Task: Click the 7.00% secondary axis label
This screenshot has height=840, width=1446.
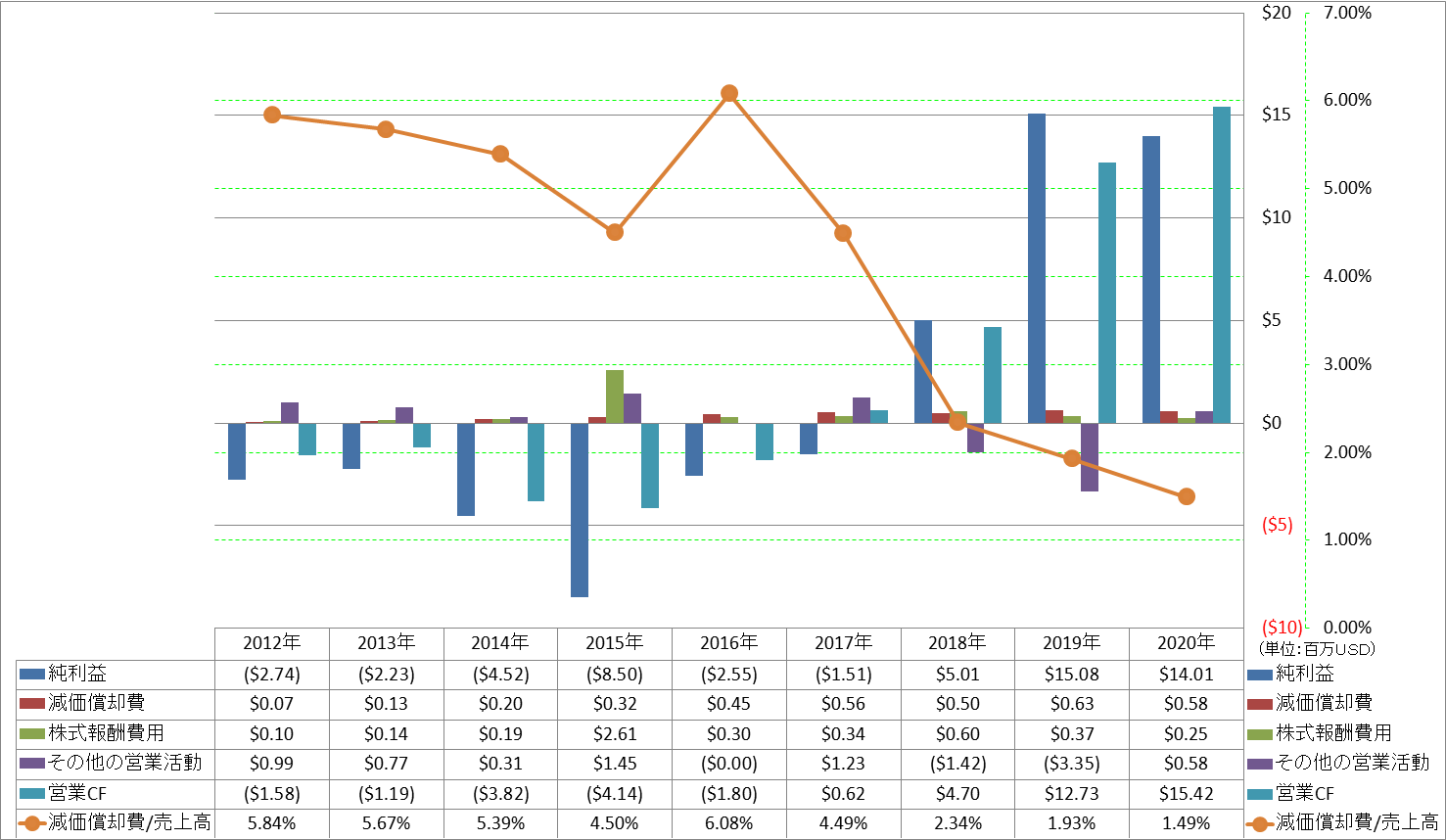Action: [x=1347, y=13]
